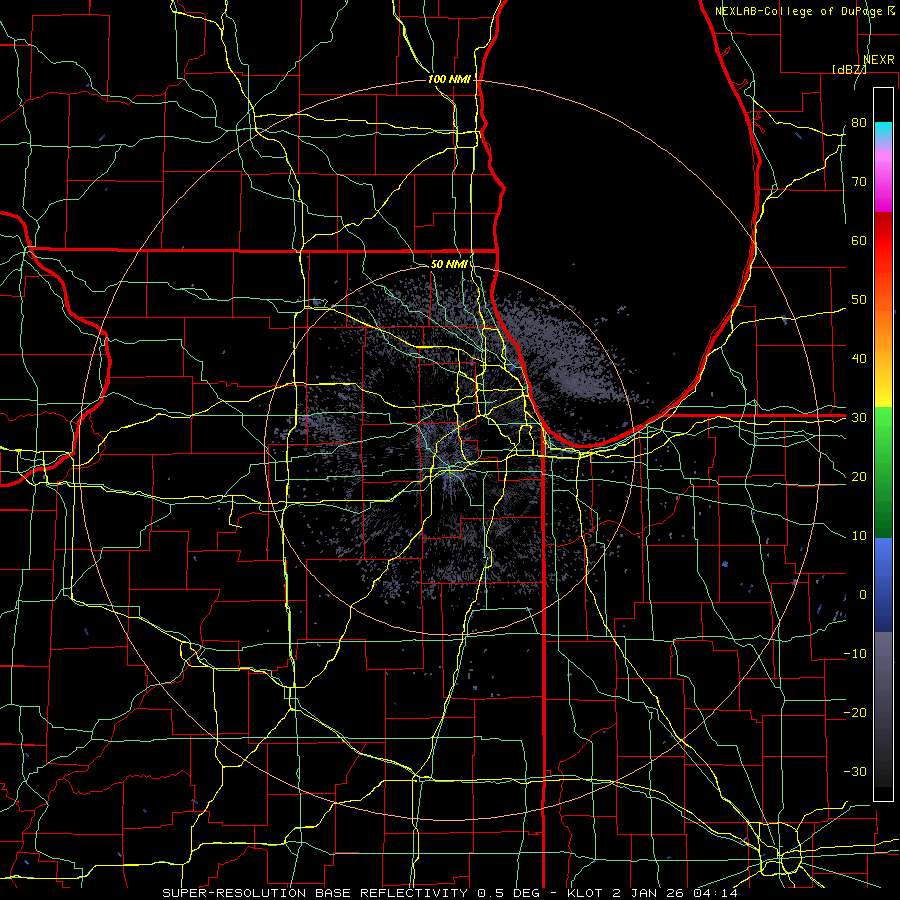The height and width of the screenshot is (900, 900).
Task: Select the 20 value on the dBZ scale
Action: coord(859,477)
